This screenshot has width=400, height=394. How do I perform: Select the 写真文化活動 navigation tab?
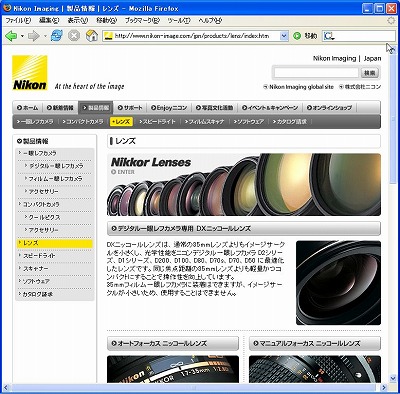click(214, 108)
